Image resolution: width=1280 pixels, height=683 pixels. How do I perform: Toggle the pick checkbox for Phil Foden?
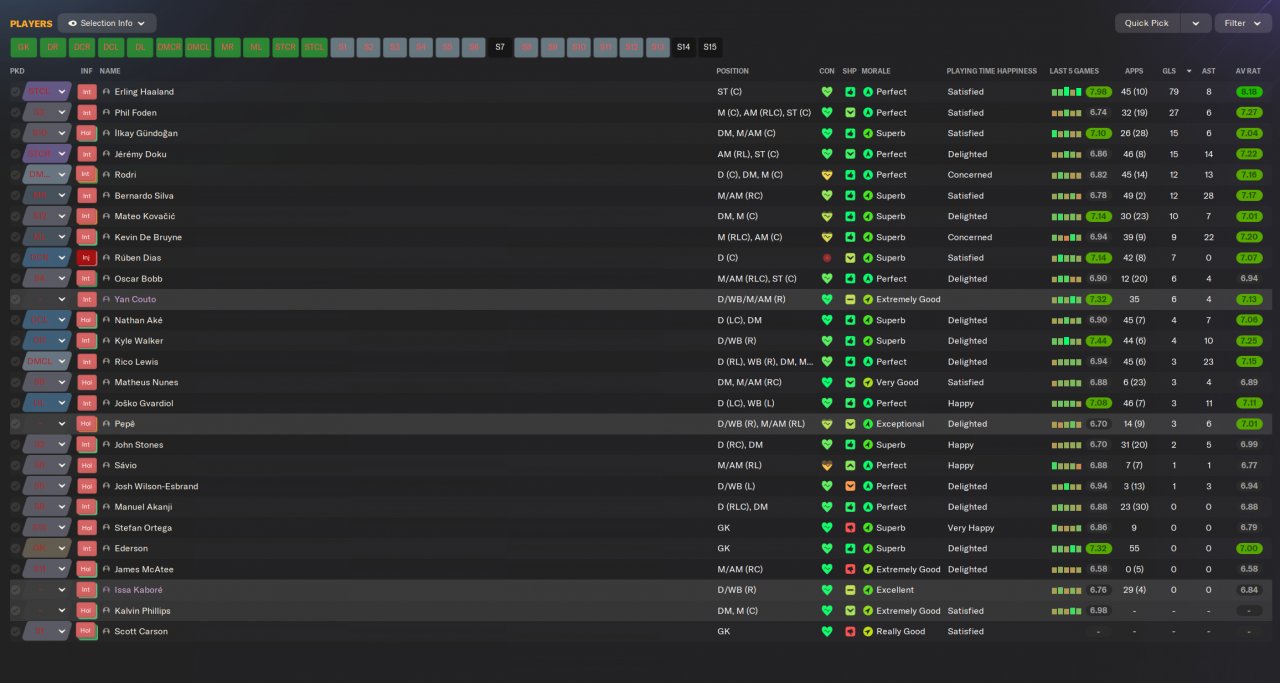point(15,113)
